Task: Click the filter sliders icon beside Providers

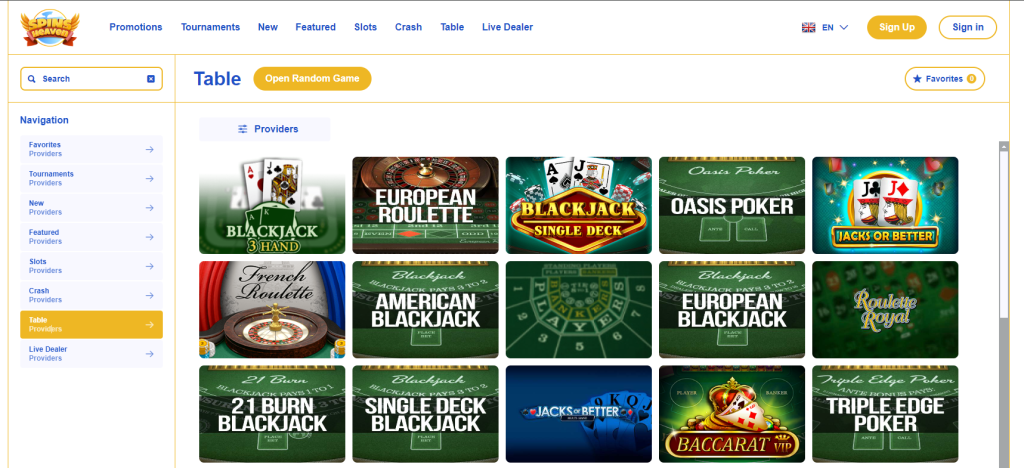Action: (243, 129)
